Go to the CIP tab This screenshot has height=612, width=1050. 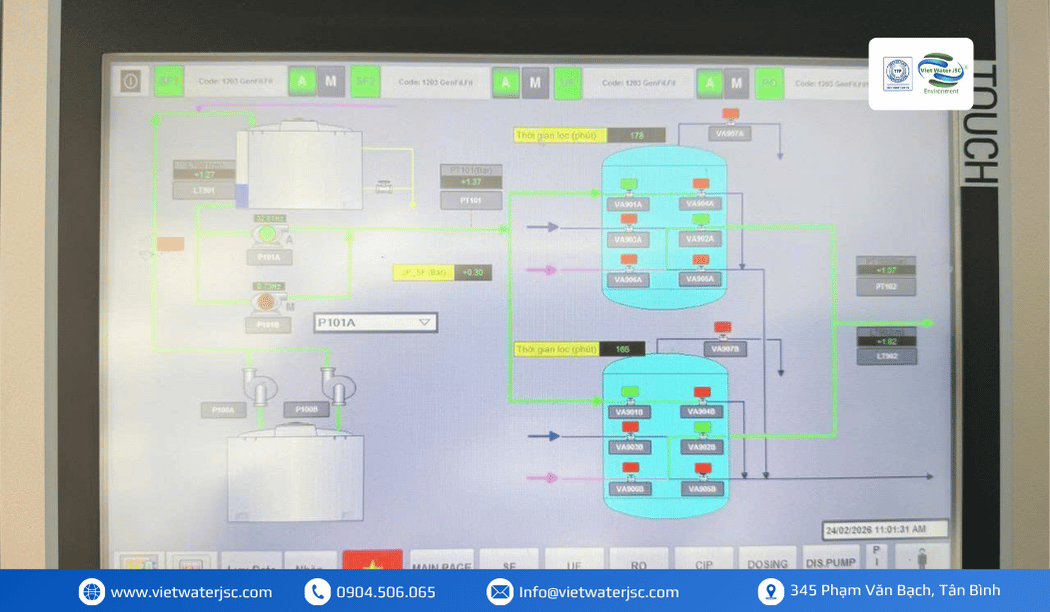coord(704,560)
